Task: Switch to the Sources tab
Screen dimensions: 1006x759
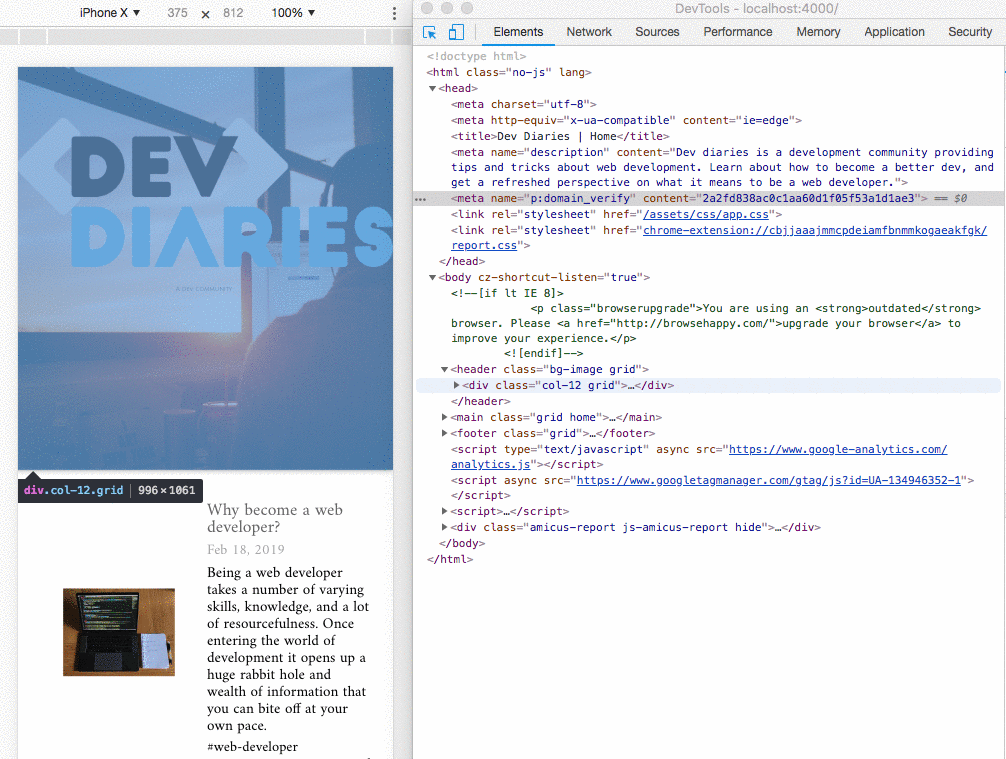Action: pos(657,32)
